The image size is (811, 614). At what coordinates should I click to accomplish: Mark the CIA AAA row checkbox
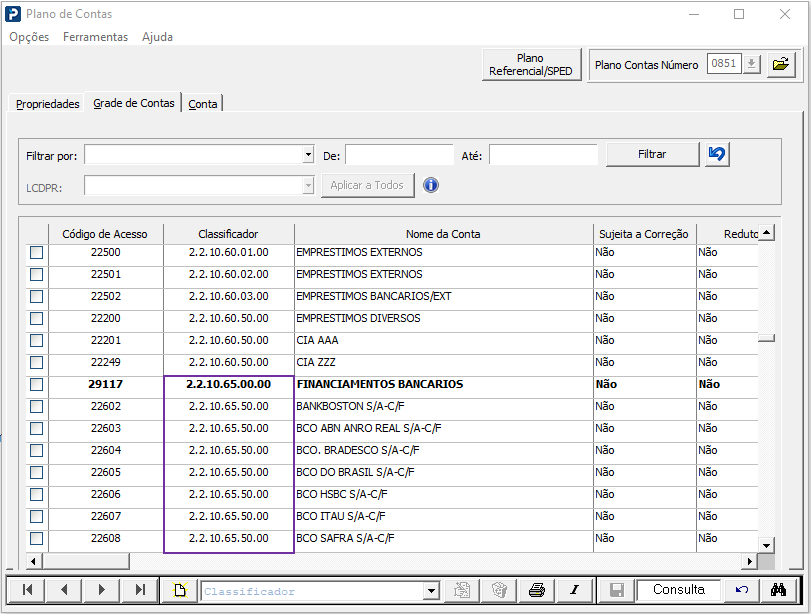pos(36,340)
